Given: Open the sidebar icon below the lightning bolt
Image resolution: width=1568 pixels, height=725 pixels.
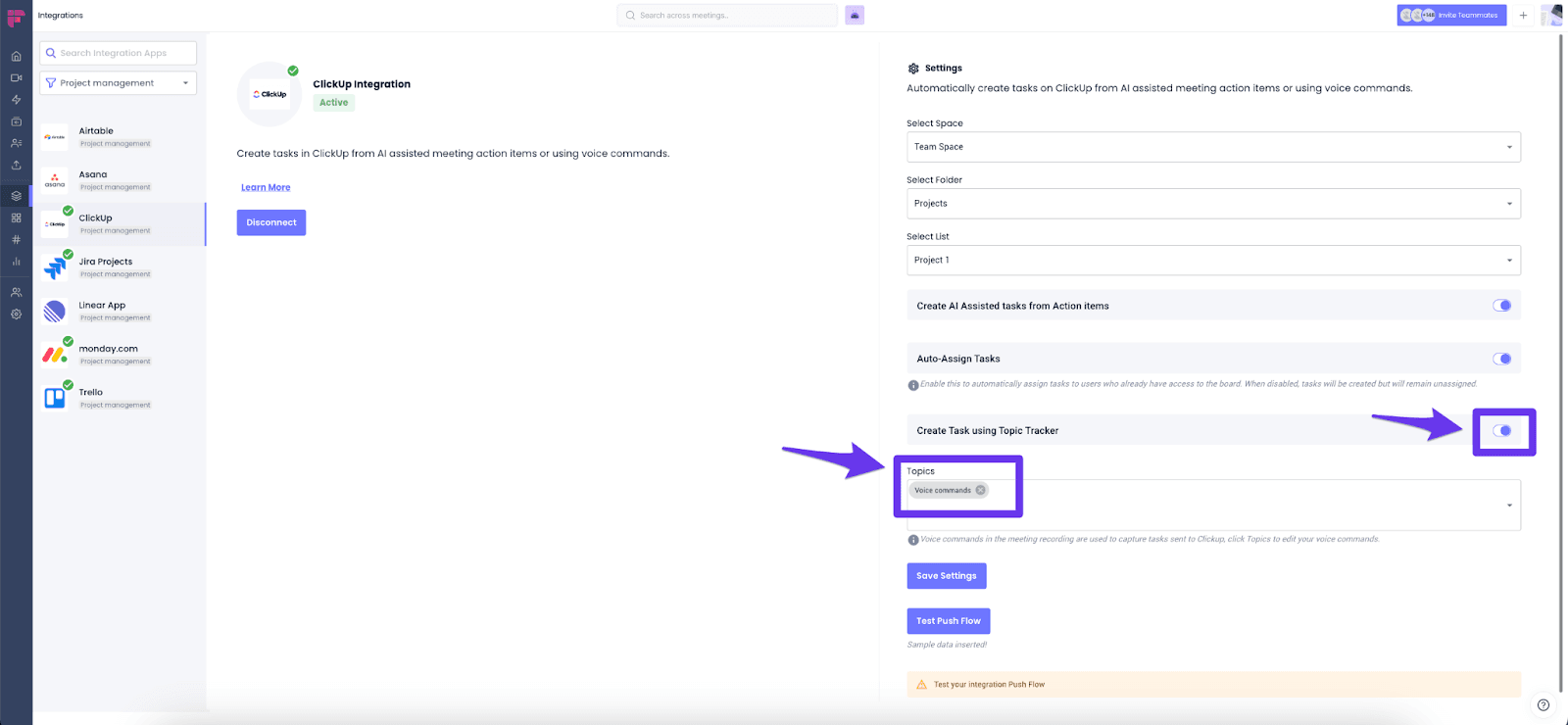Looking at the screenshot, I should (16, 121).
